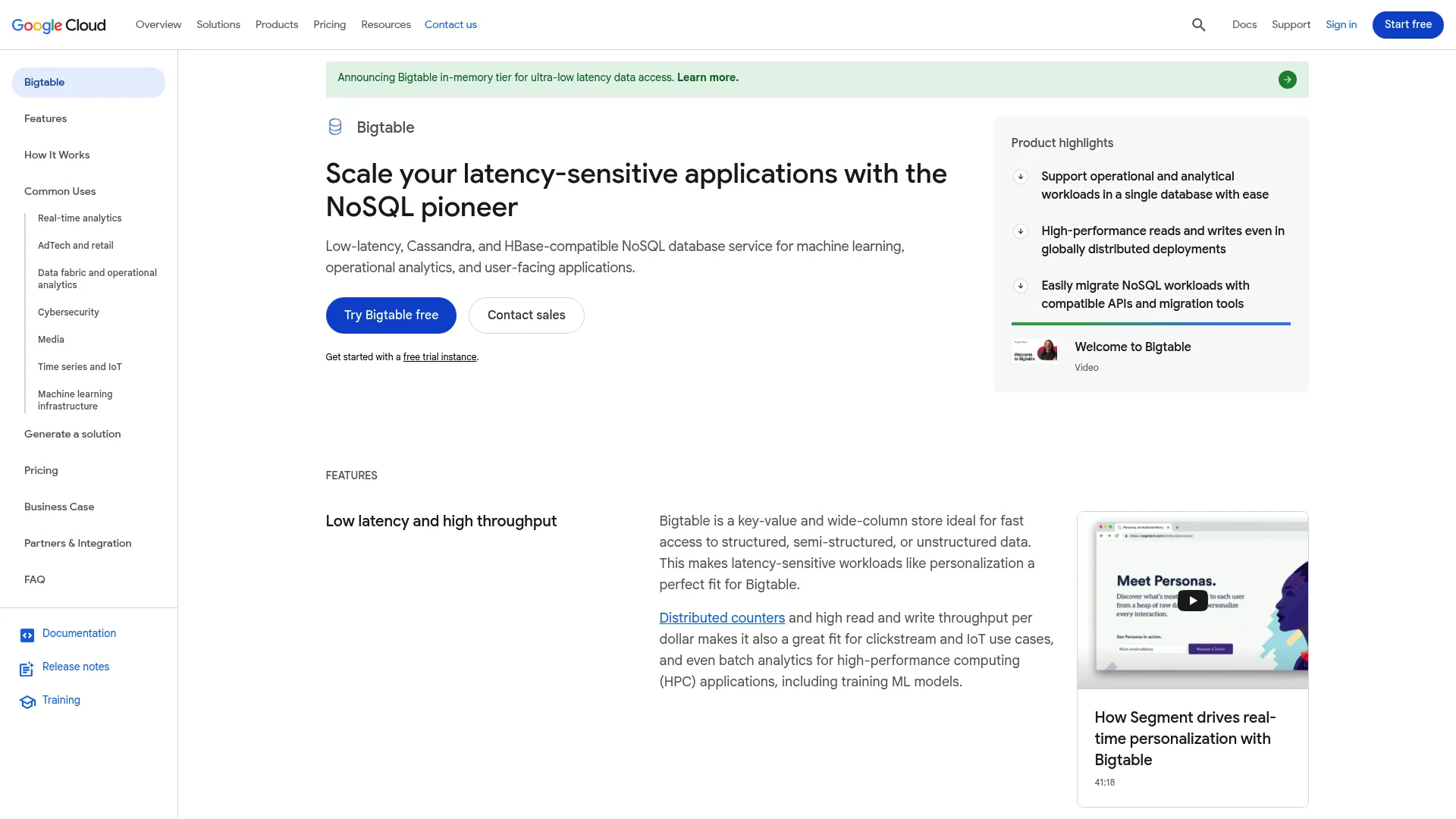Open the search magnifier icon

coord(1198,25)
